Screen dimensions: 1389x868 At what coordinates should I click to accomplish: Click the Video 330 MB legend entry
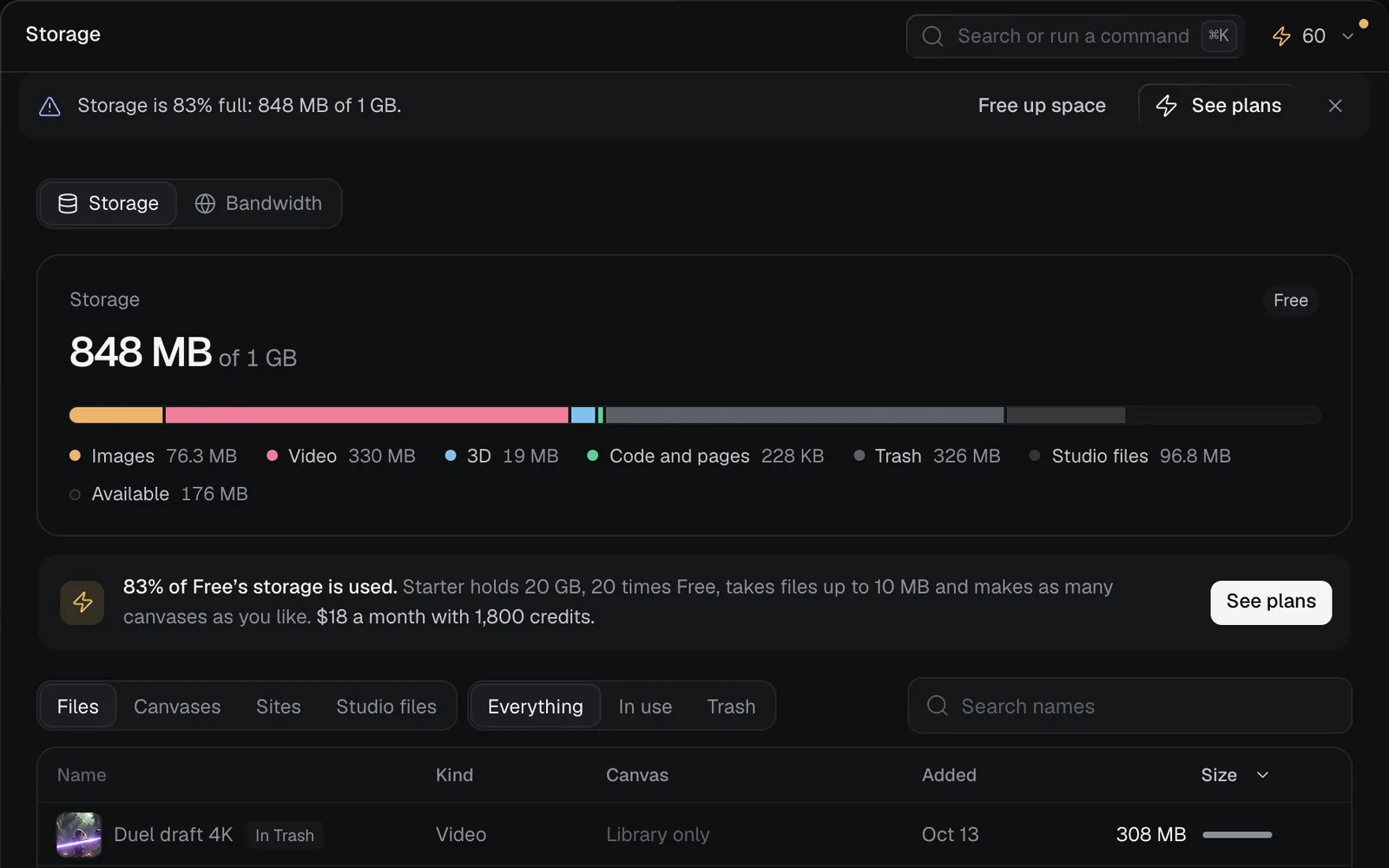341,456
